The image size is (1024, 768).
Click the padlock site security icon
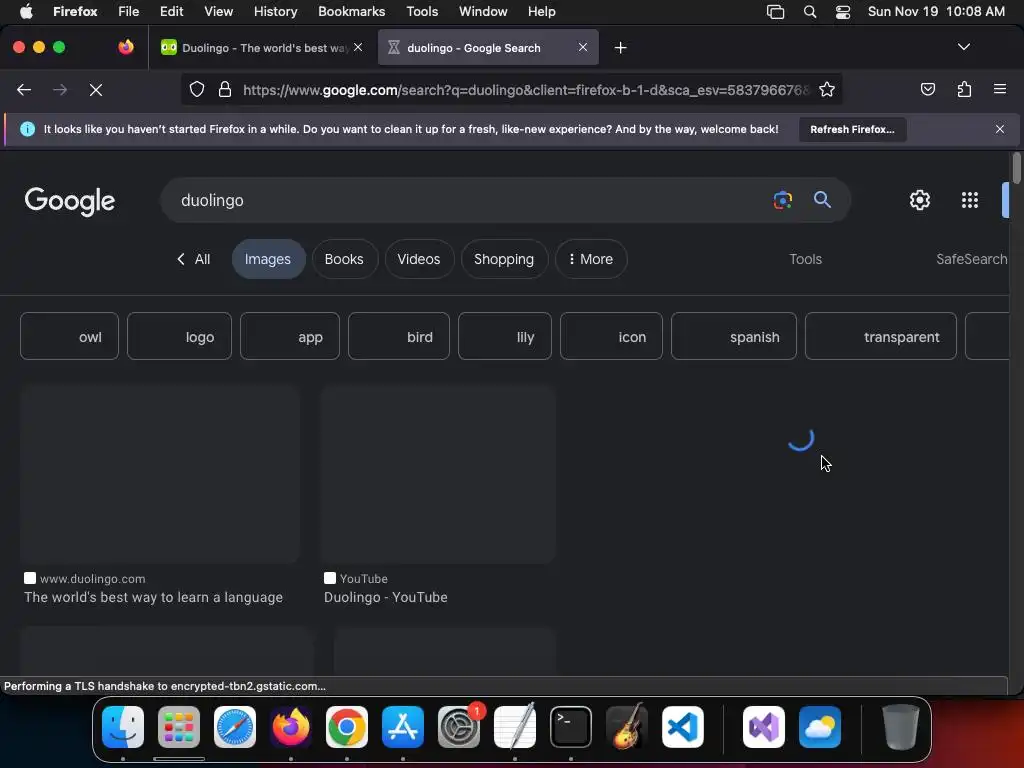(225, 89)
